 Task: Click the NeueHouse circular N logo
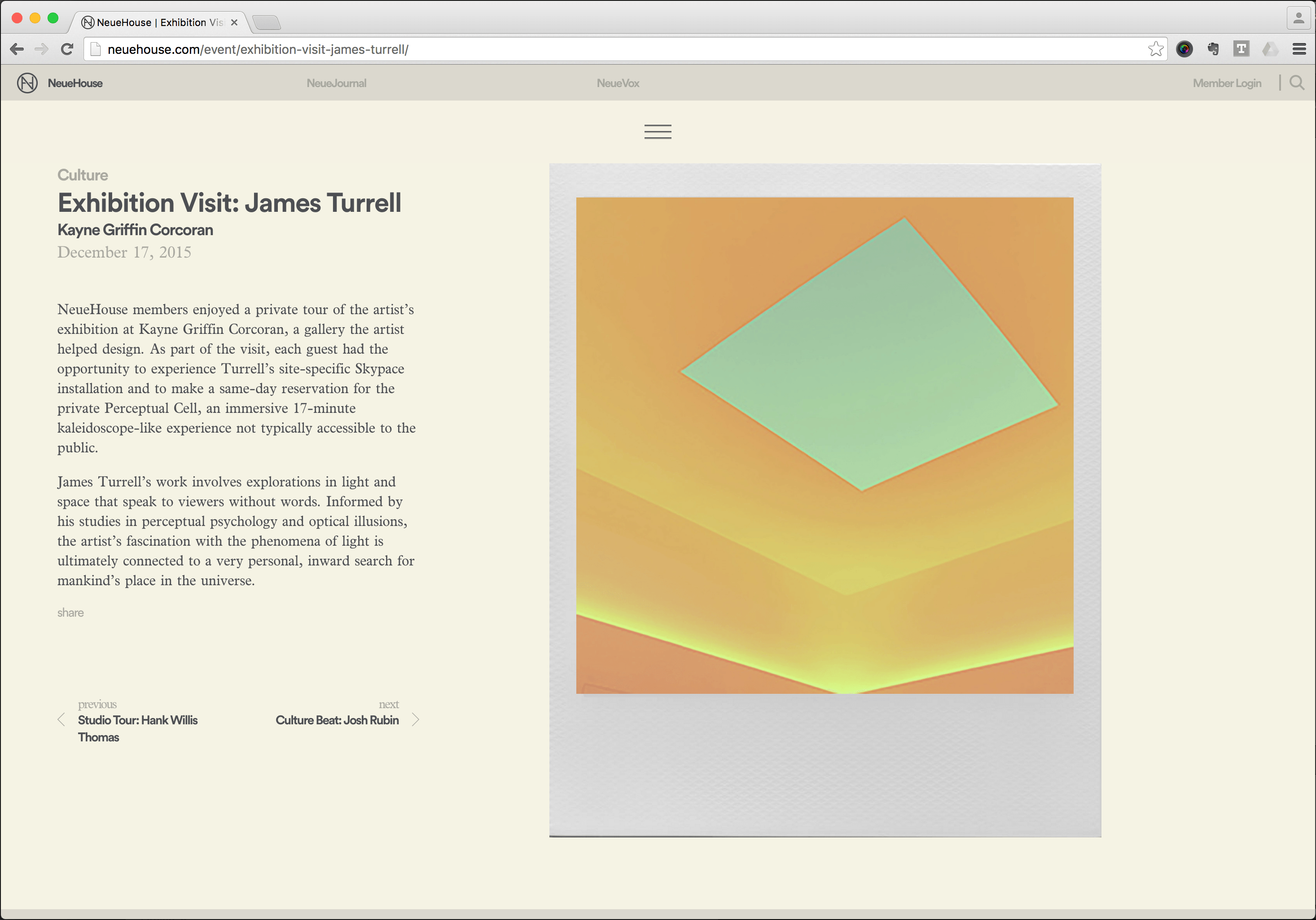tap(27, 83)
